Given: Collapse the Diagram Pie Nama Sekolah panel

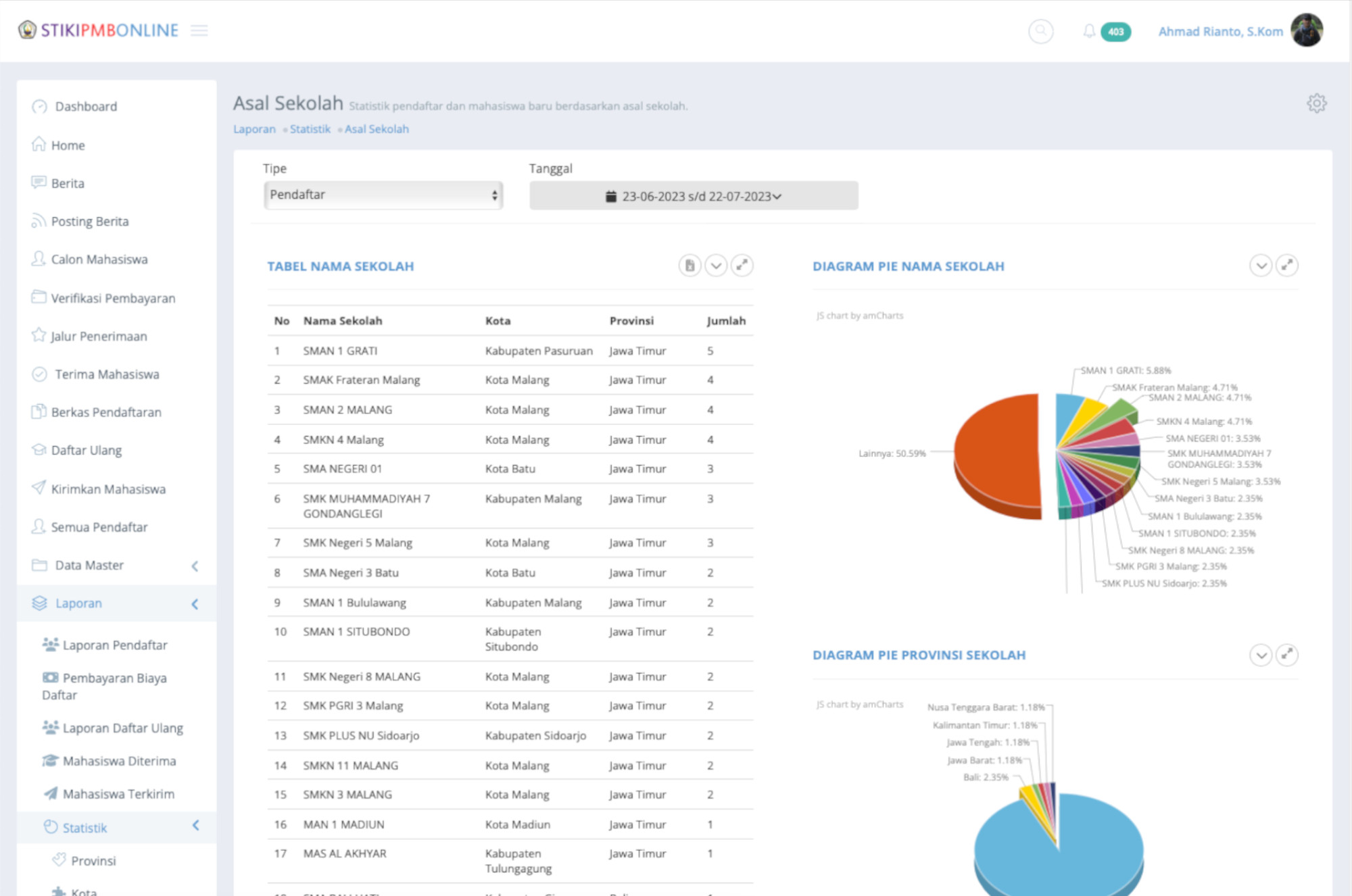Looking at the screenshot, I should (1261, 266).
